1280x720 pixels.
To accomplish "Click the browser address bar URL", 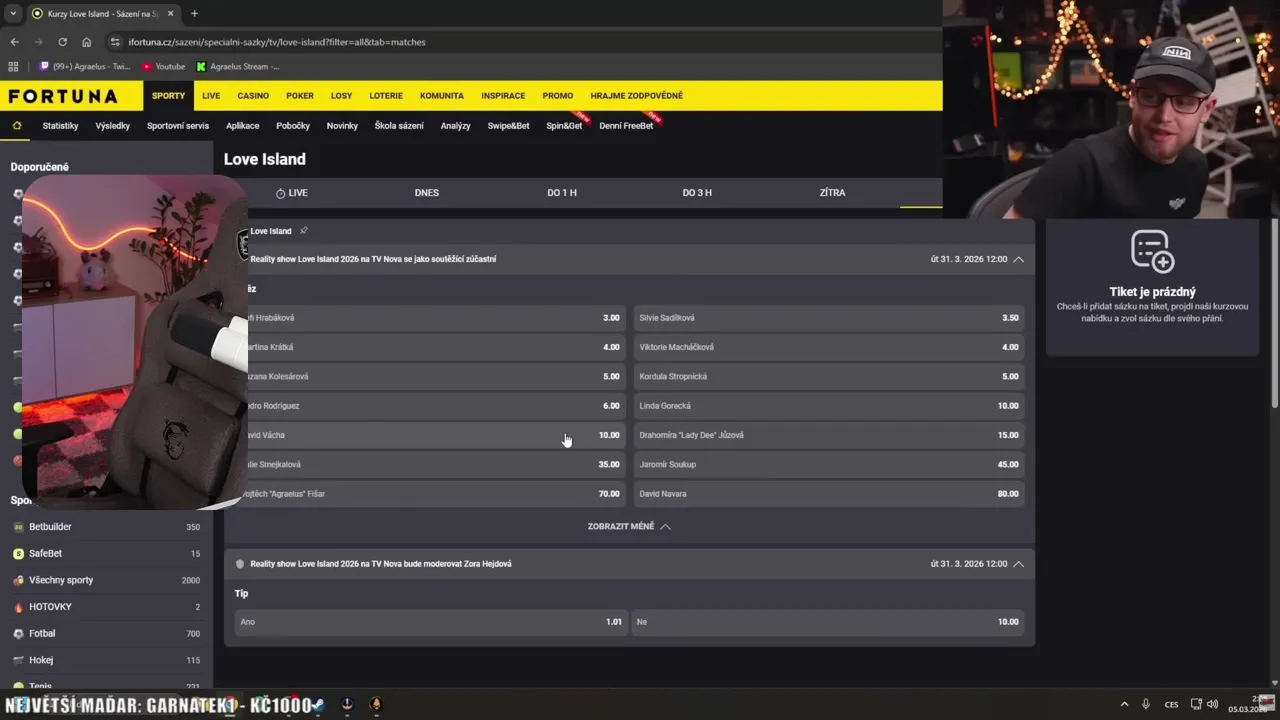I will coord(277,42).
